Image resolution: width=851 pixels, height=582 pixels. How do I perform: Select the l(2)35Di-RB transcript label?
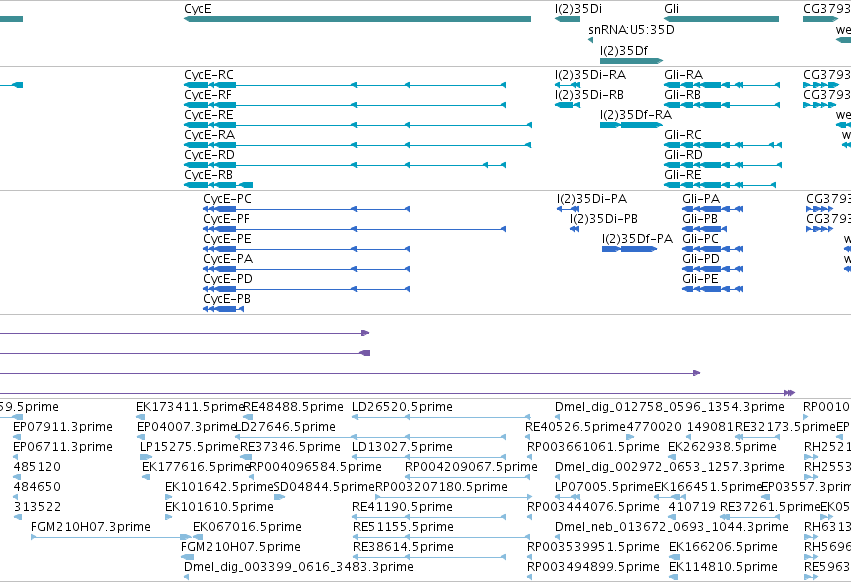(589, 95)
